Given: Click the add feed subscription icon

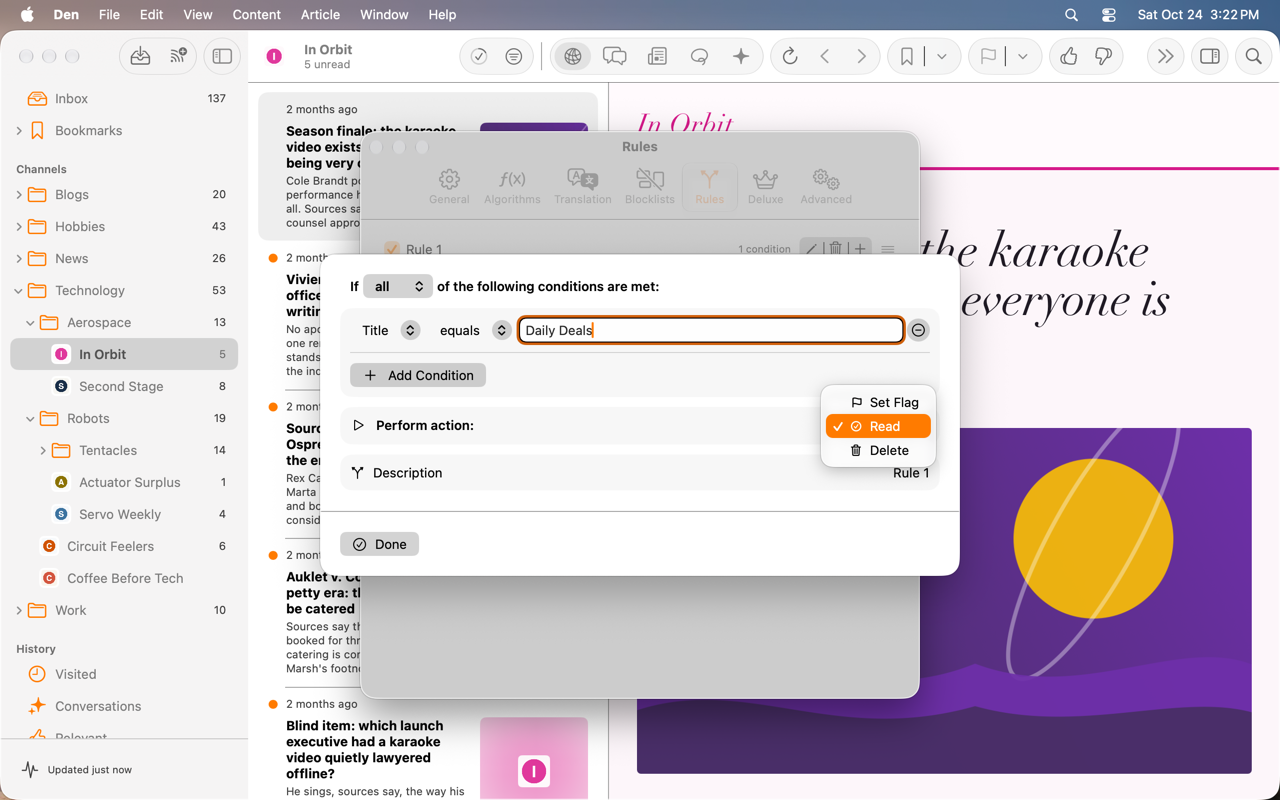Looking at the screenshot, I should [x=179, y=57].
